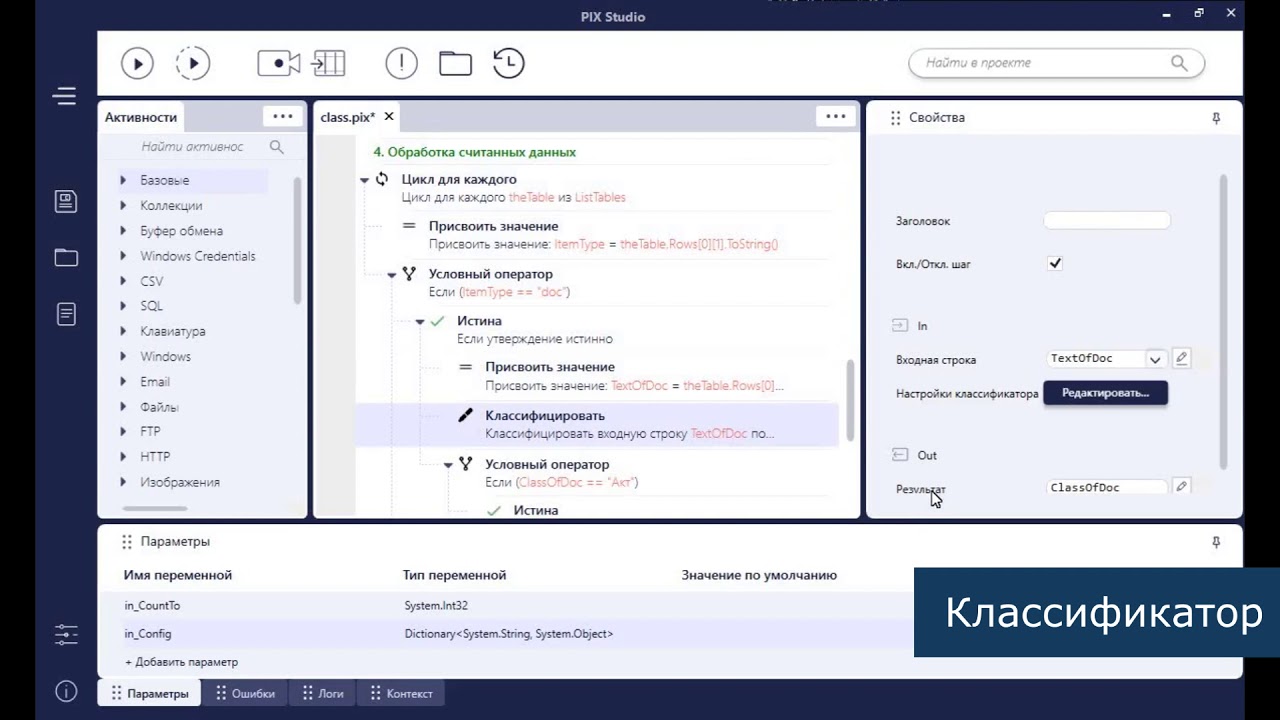
Task: Click the exclamation mark icon in the toolbar
Action: point(401,63)
